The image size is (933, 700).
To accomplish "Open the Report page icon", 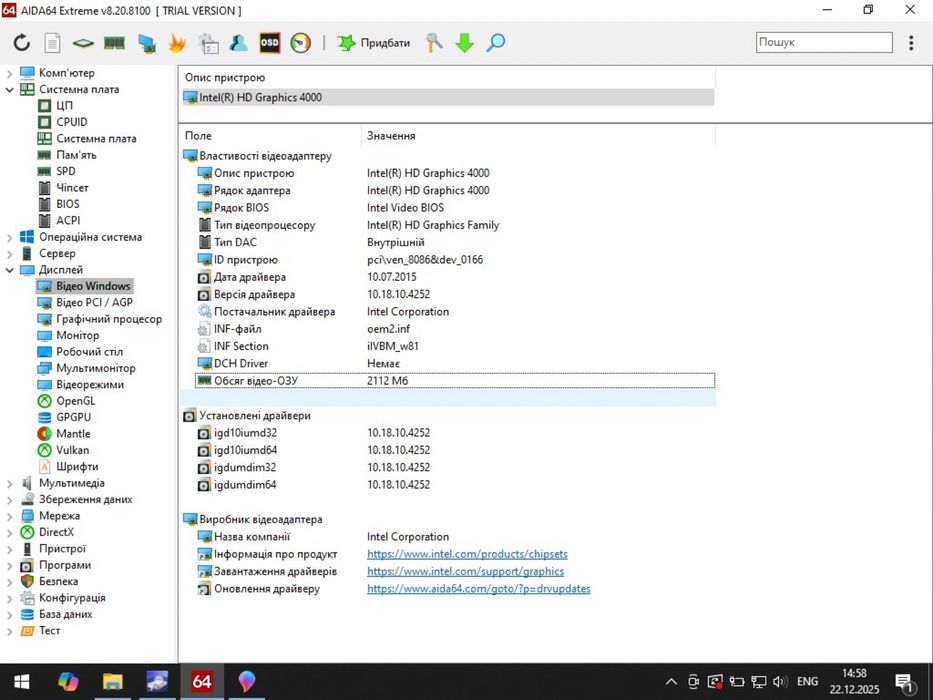I will (x=52, y=43).
